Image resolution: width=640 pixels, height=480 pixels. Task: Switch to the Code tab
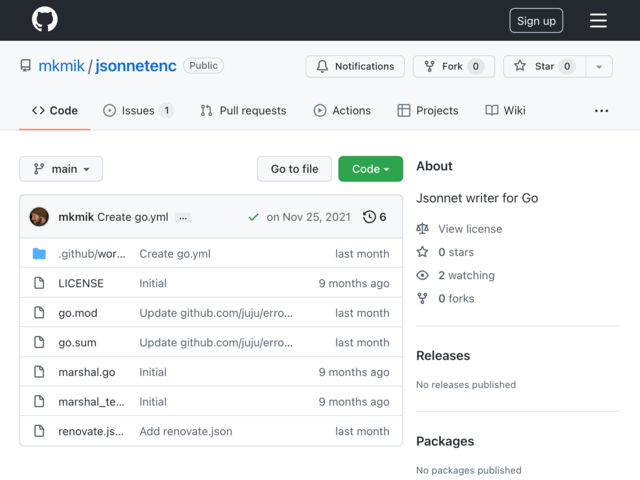(55, 111)
